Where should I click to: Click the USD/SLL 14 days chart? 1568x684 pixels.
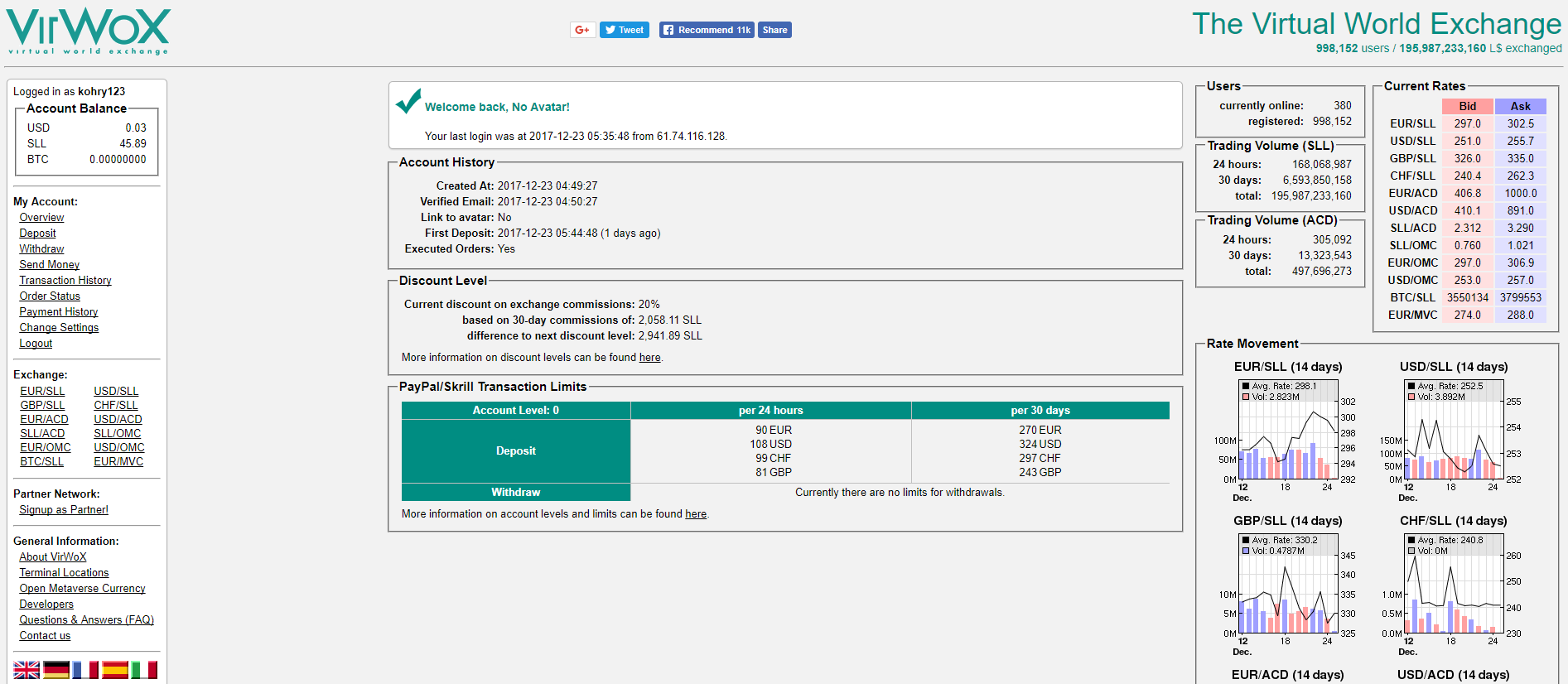pyautogui.click(x=1454, y=434)
